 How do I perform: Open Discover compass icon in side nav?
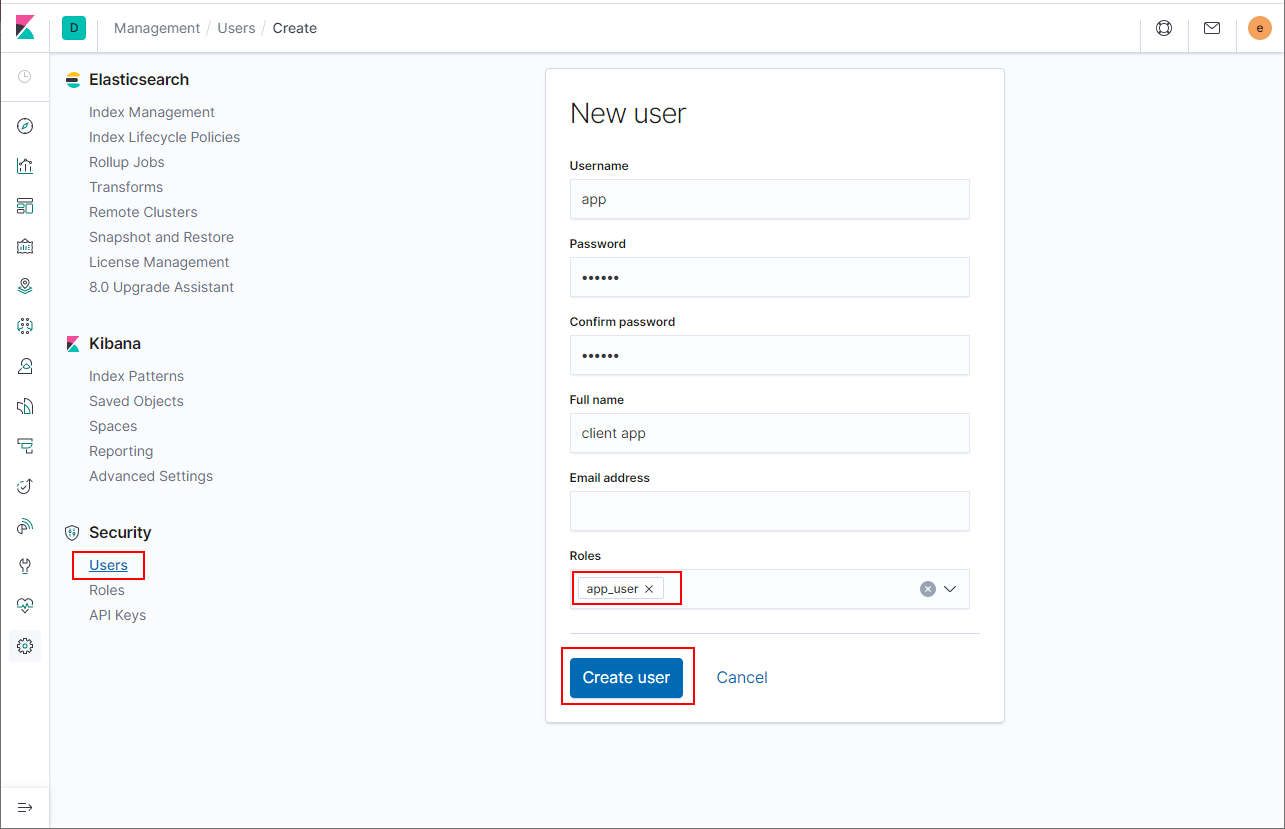25,126
